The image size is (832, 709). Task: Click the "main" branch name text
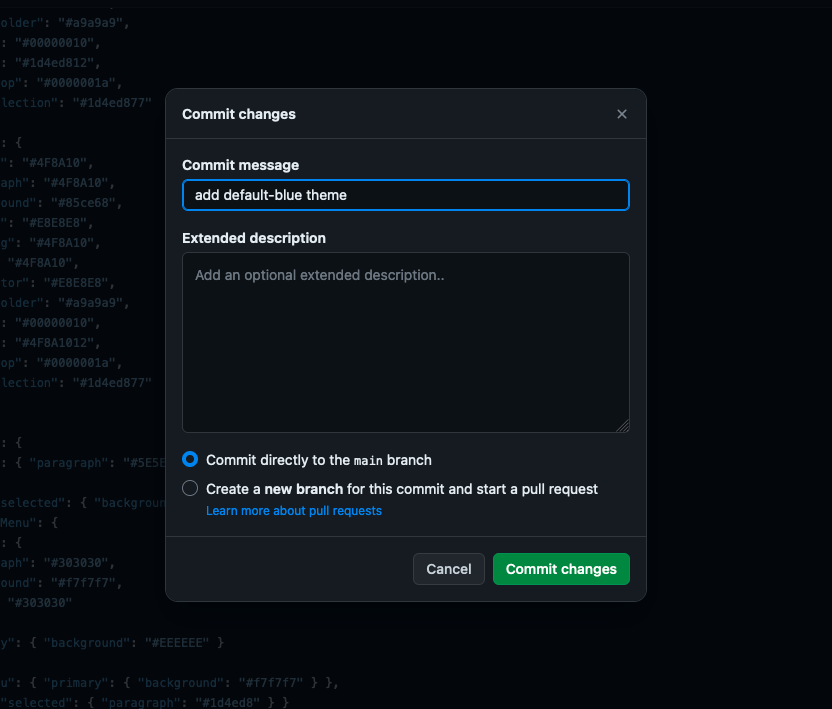click(368, 461)
